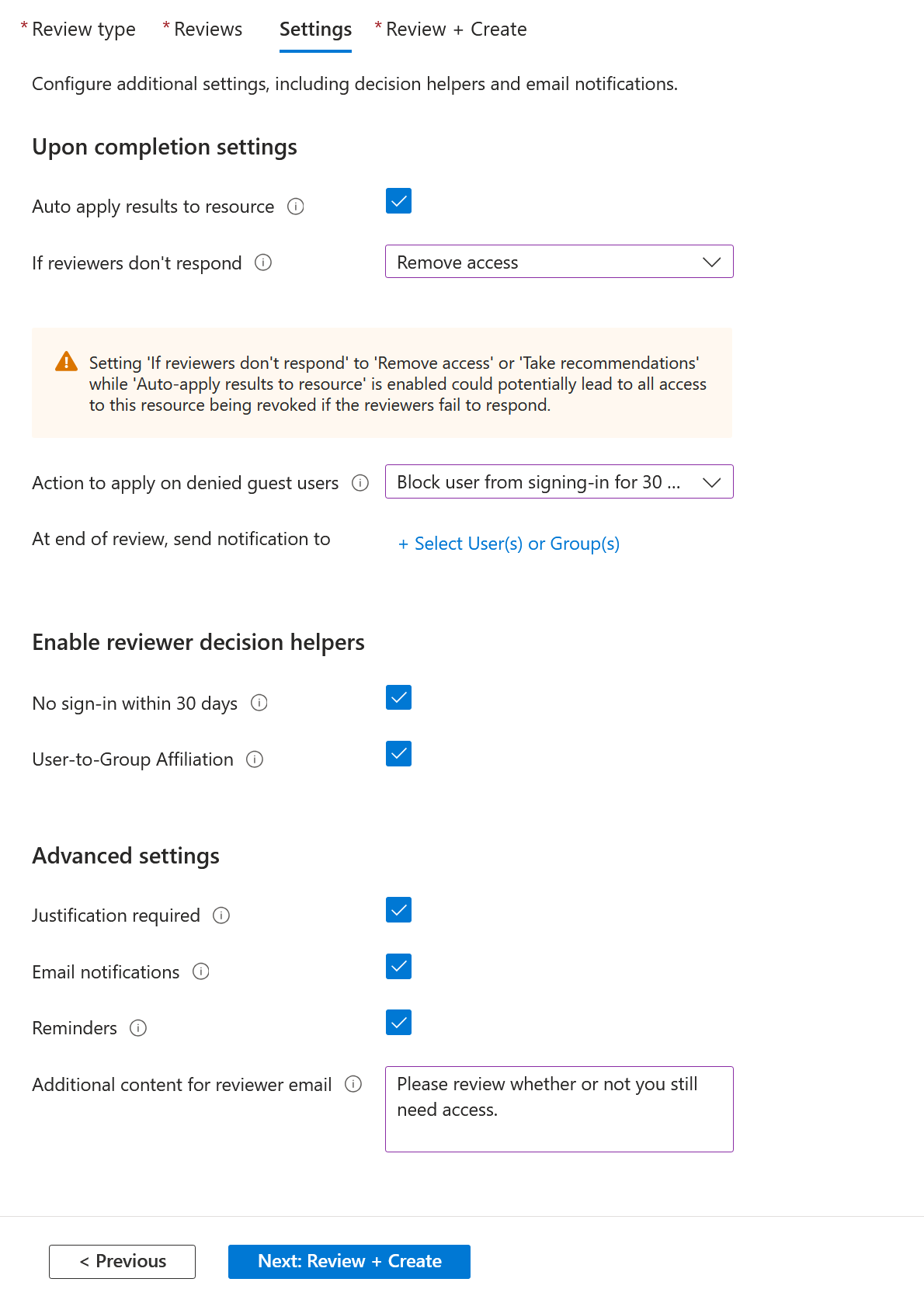This screenshot has height=1303, width=924.
Task: Open the Auto apply results info tooltip
Action: coord(295,207)
